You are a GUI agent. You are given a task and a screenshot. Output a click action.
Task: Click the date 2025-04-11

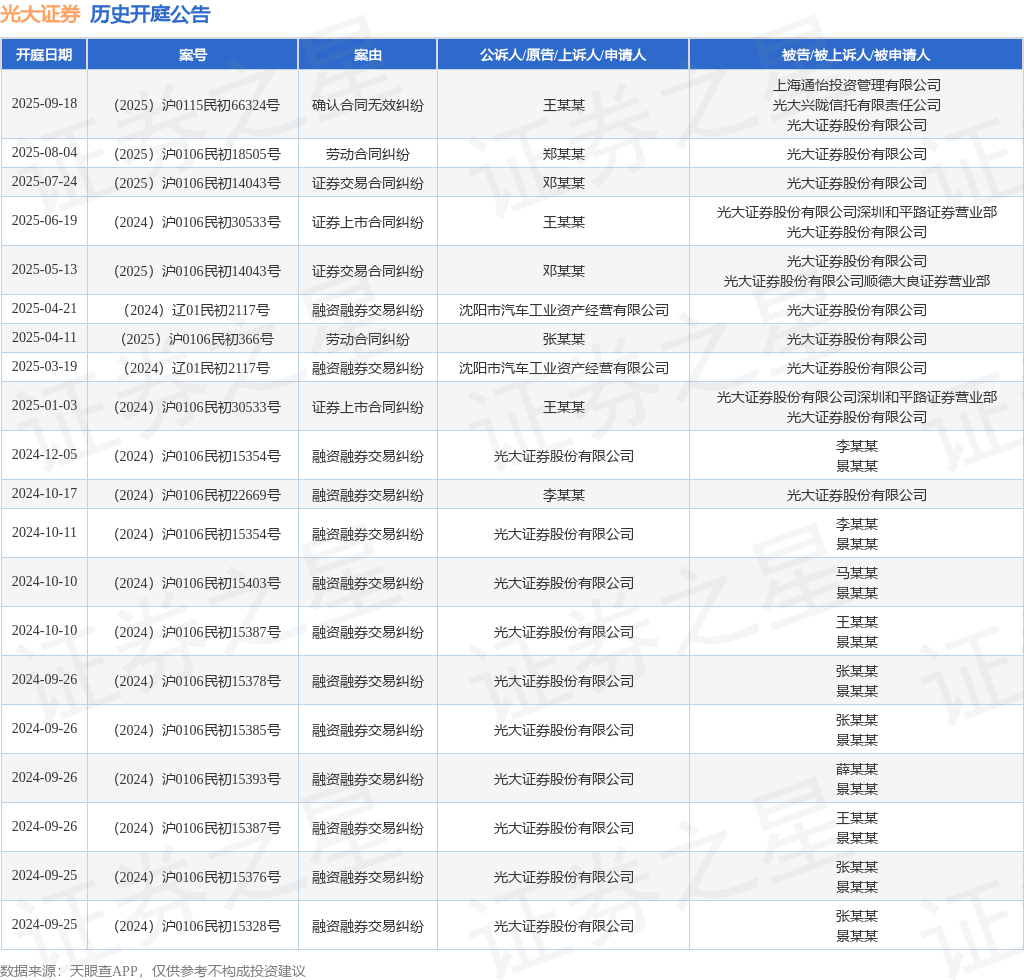pyautogui.click(x=44, y=338)
